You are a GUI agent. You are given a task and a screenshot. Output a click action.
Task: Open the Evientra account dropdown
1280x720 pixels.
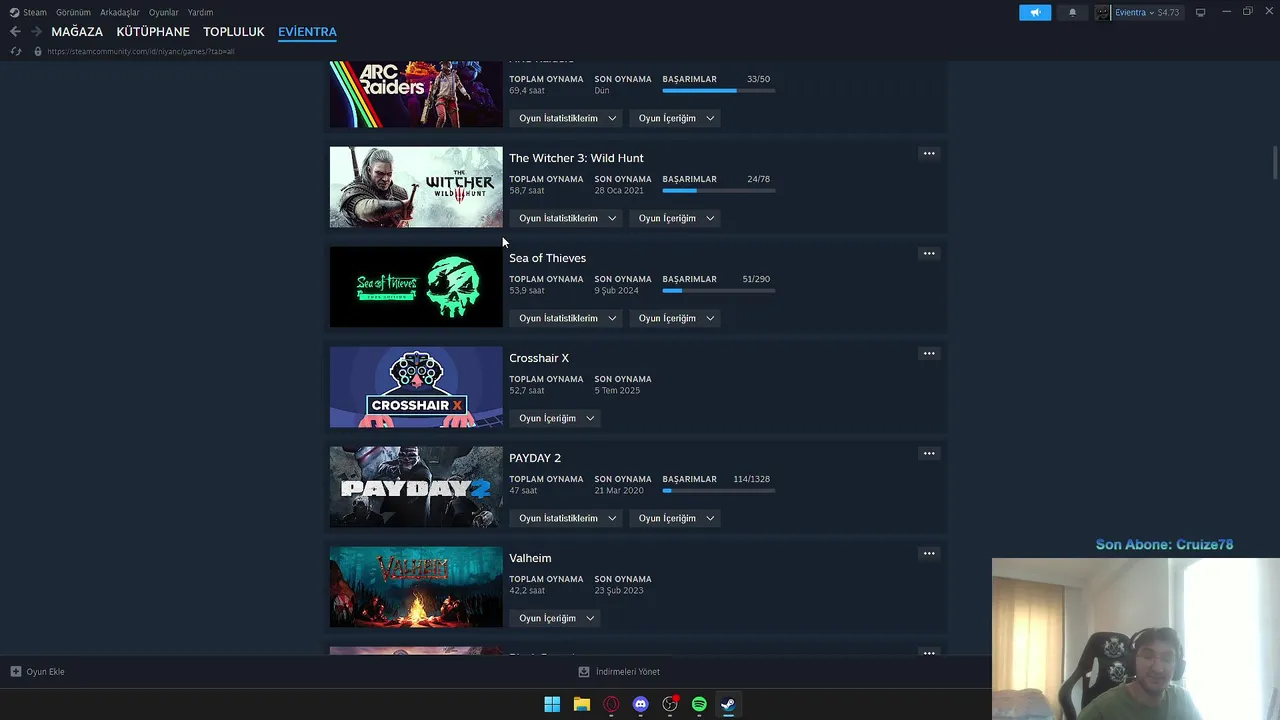coord(1147,12)
